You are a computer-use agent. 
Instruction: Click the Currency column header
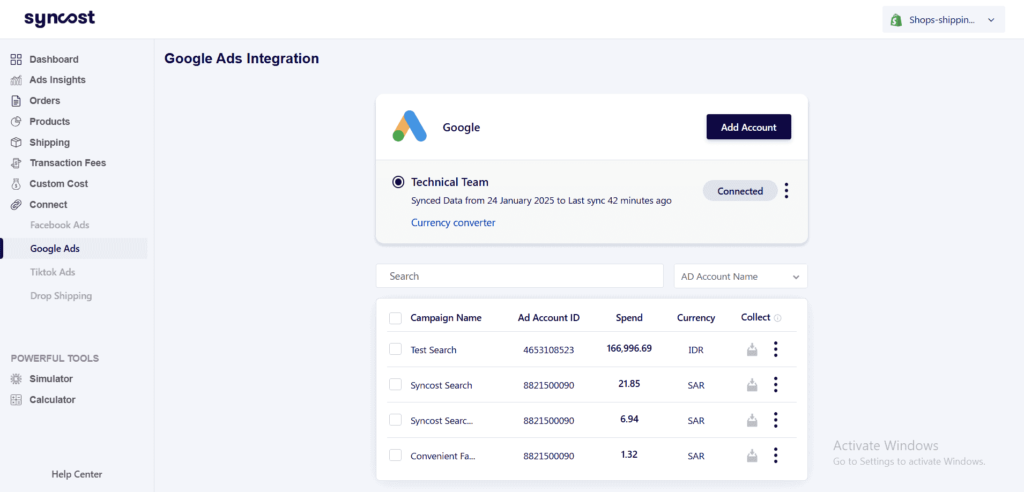(696, 318)
